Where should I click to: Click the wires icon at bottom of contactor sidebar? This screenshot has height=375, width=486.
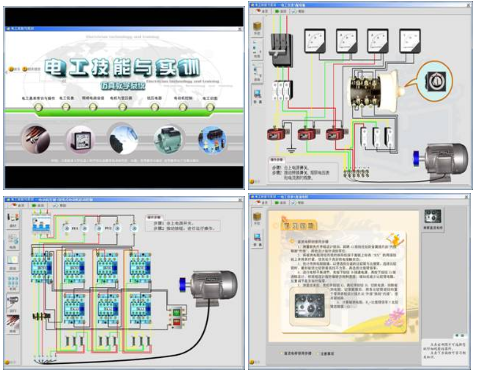(13, 322)
